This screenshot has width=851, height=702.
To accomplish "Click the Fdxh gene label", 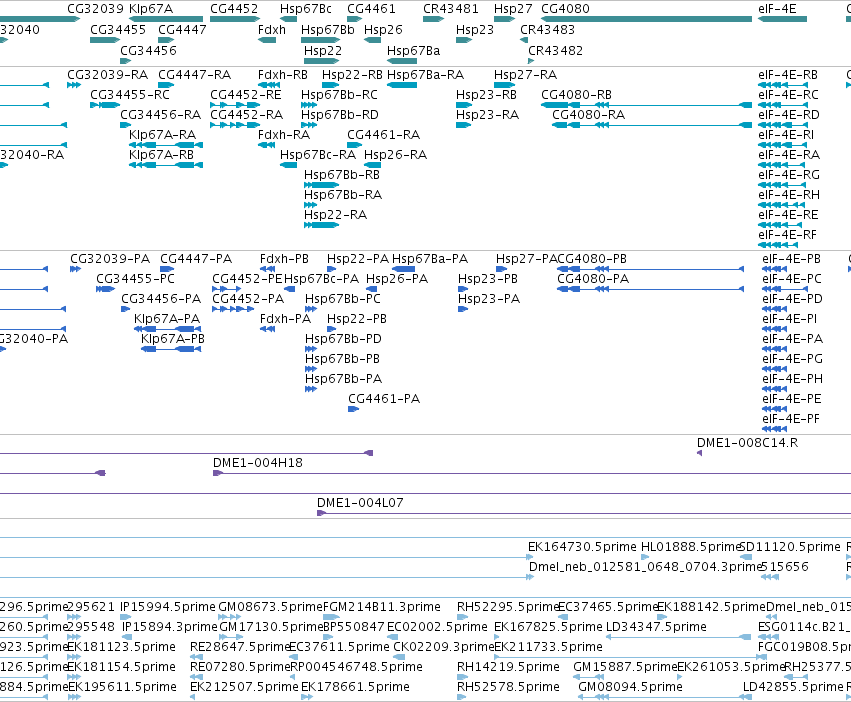I will [x=271, y=30].
